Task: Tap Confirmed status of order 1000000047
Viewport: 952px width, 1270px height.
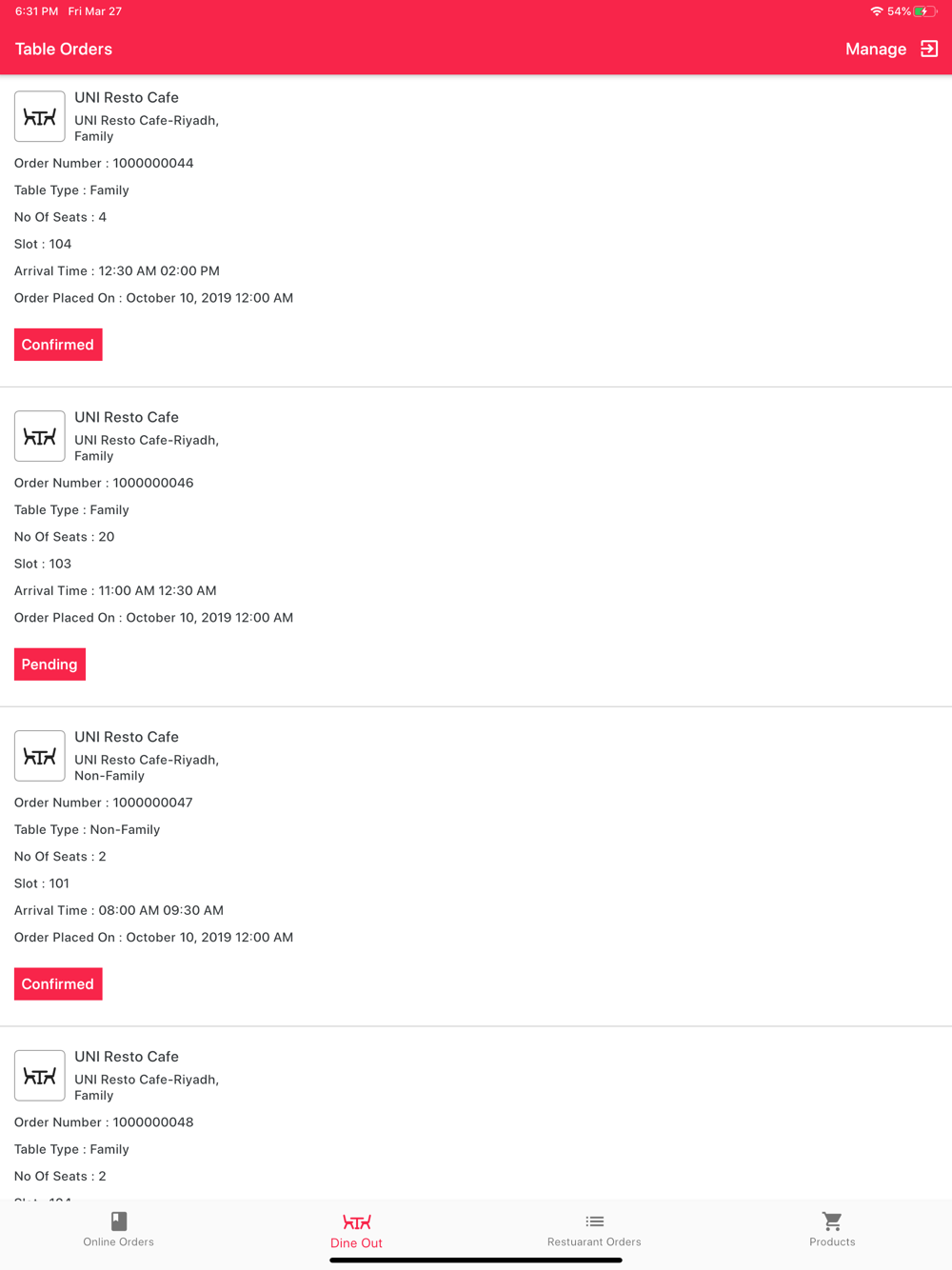Action: [x=58, y=984]
